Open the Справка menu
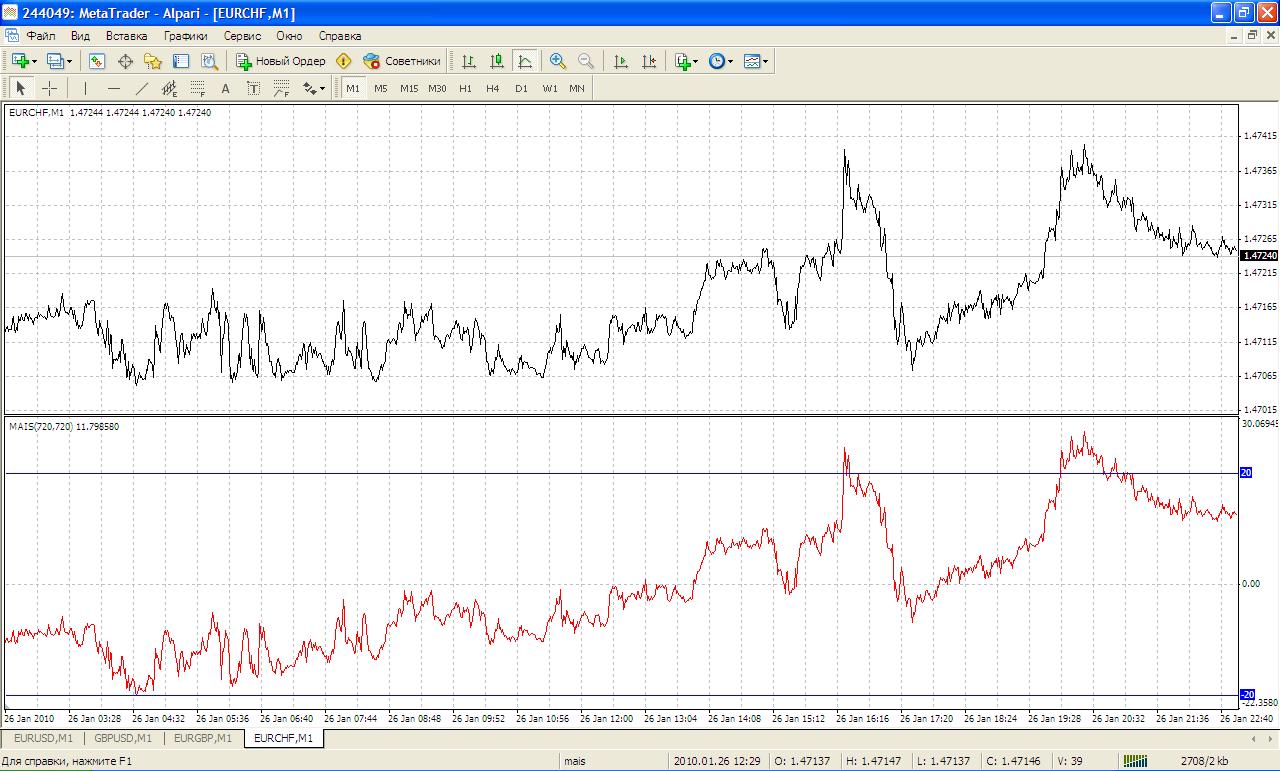Image resolution: width=1282 pixels, height=771 pixels. tap(340, 36)
